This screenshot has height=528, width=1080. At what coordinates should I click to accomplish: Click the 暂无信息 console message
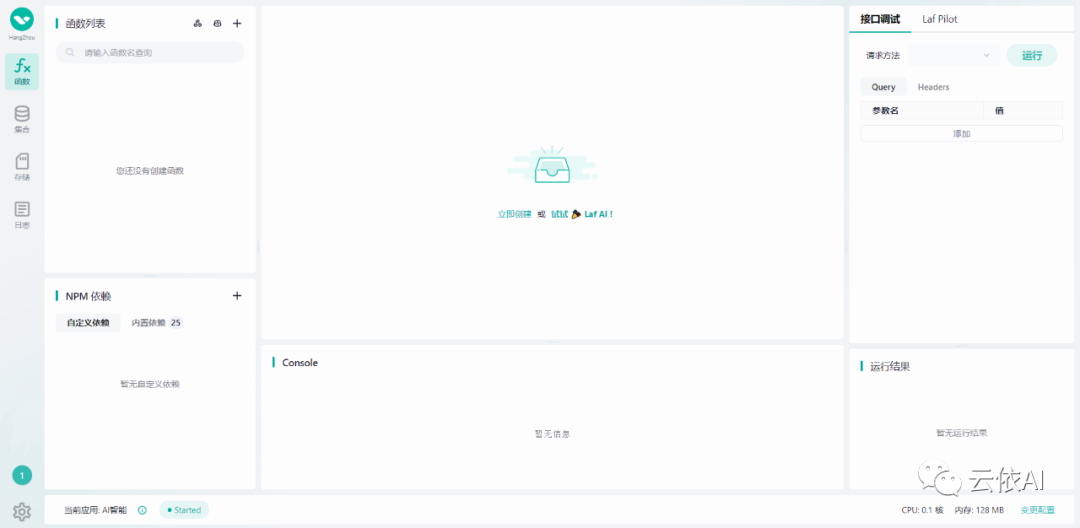[552, 434]
